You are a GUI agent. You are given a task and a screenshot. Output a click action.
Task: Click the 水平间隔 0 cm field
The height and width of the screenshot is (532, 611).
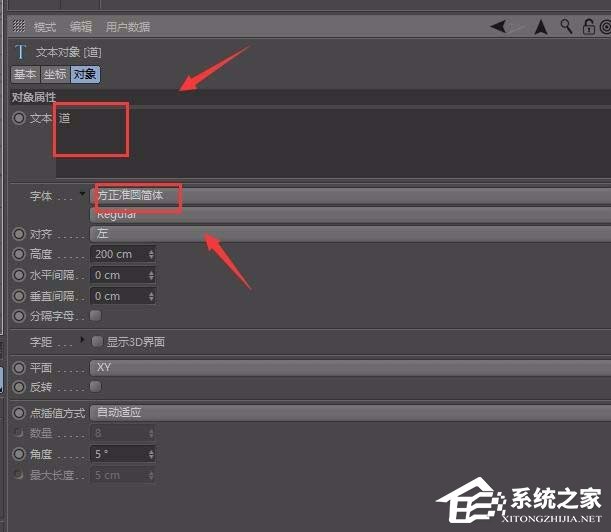[119, 275]
